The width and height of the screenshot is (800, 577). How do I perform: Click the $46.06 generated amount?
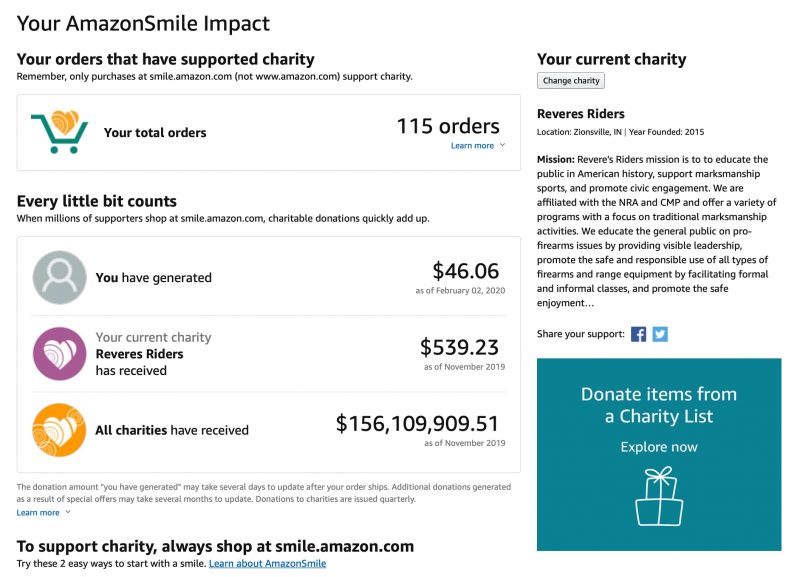coord(465,271)
